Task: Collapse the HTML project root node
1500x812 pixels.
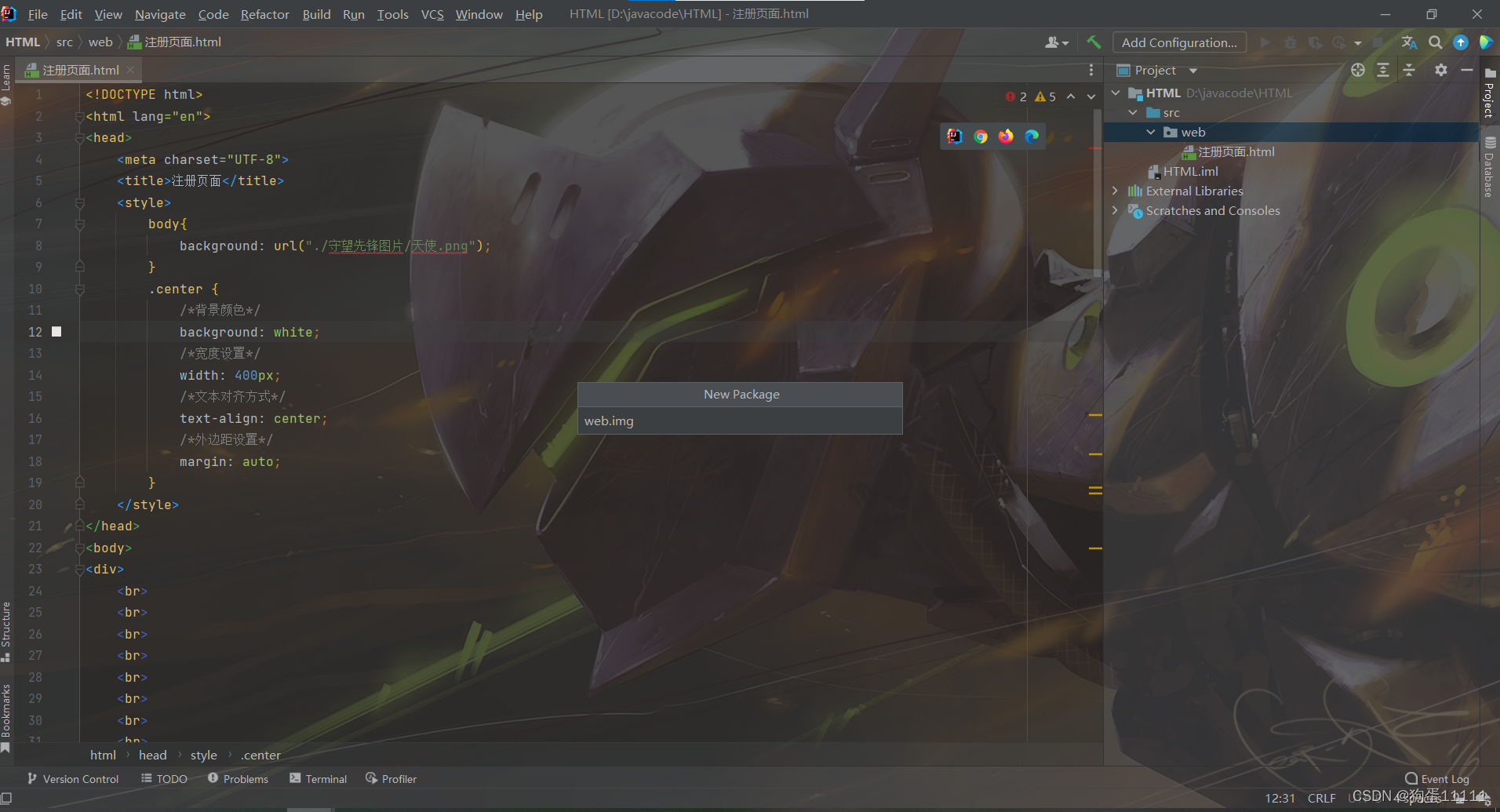Action: (x=1116, y=93)
